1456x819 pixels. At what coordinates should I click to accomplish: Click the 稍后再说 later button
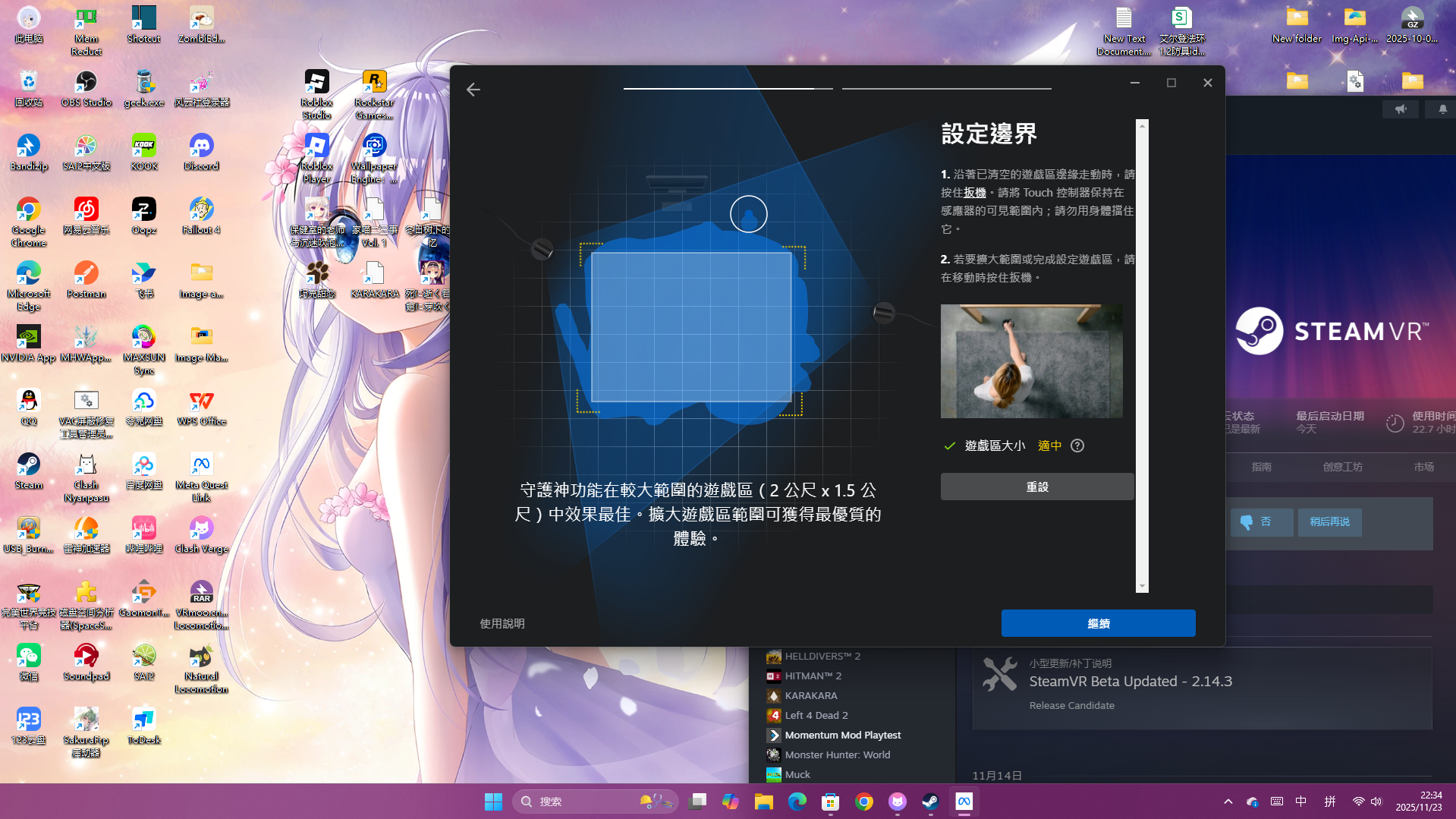[x=1329, y=521]
